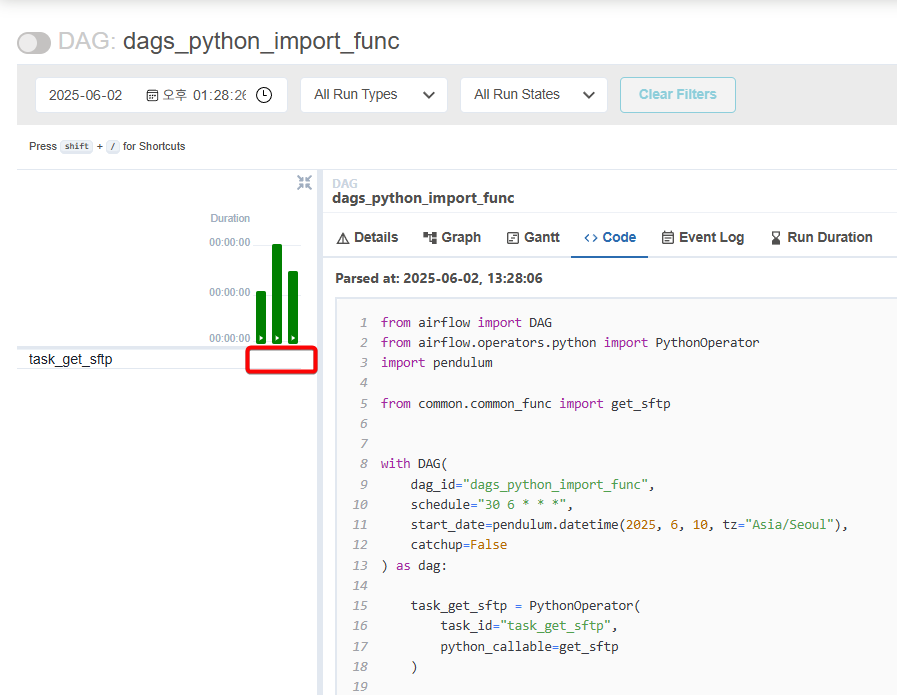Click the catchup=False code line

point(459,545)
